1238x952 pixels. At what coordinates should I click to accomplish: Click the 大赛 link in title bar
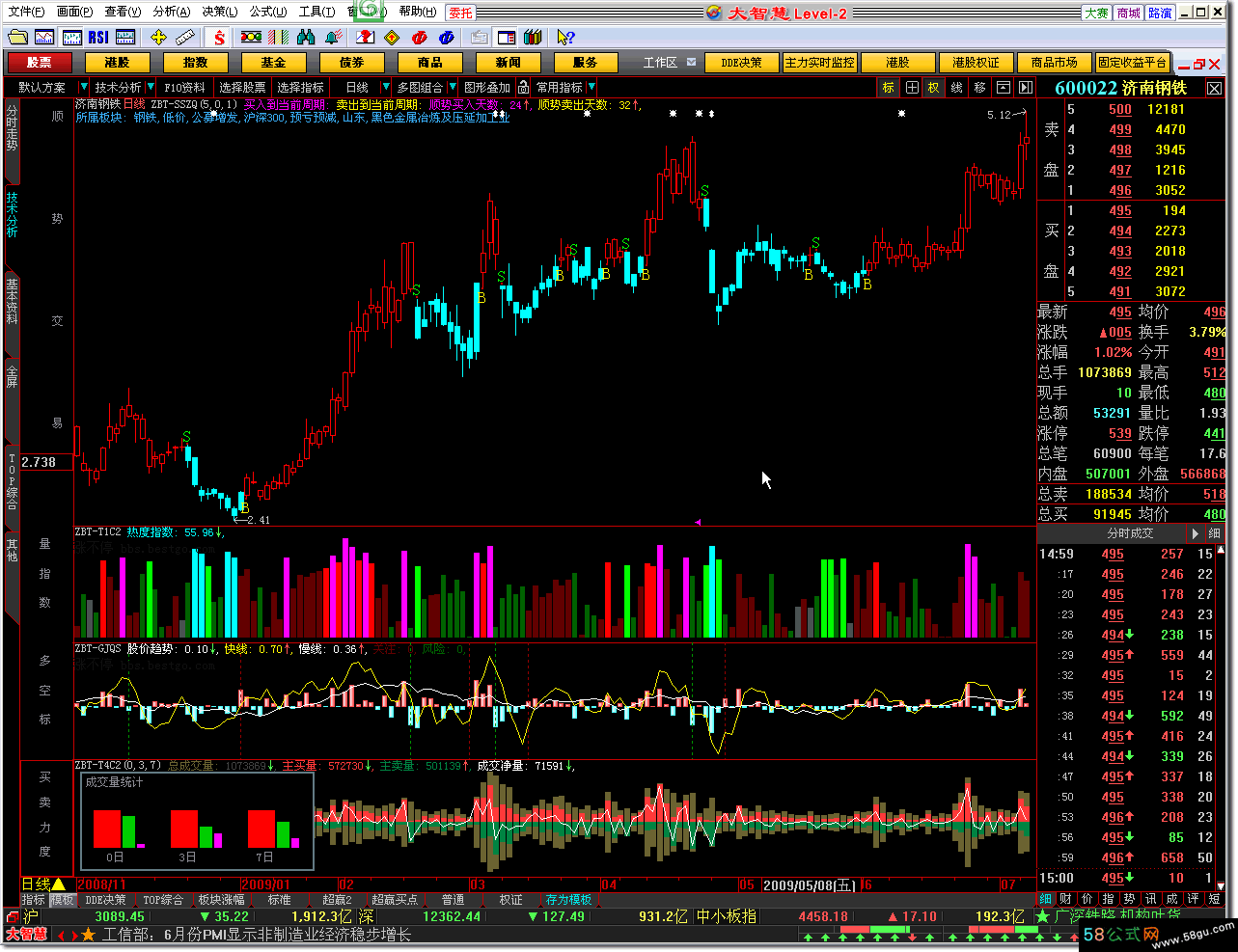pyautogui.click(x=1096, y=13)
